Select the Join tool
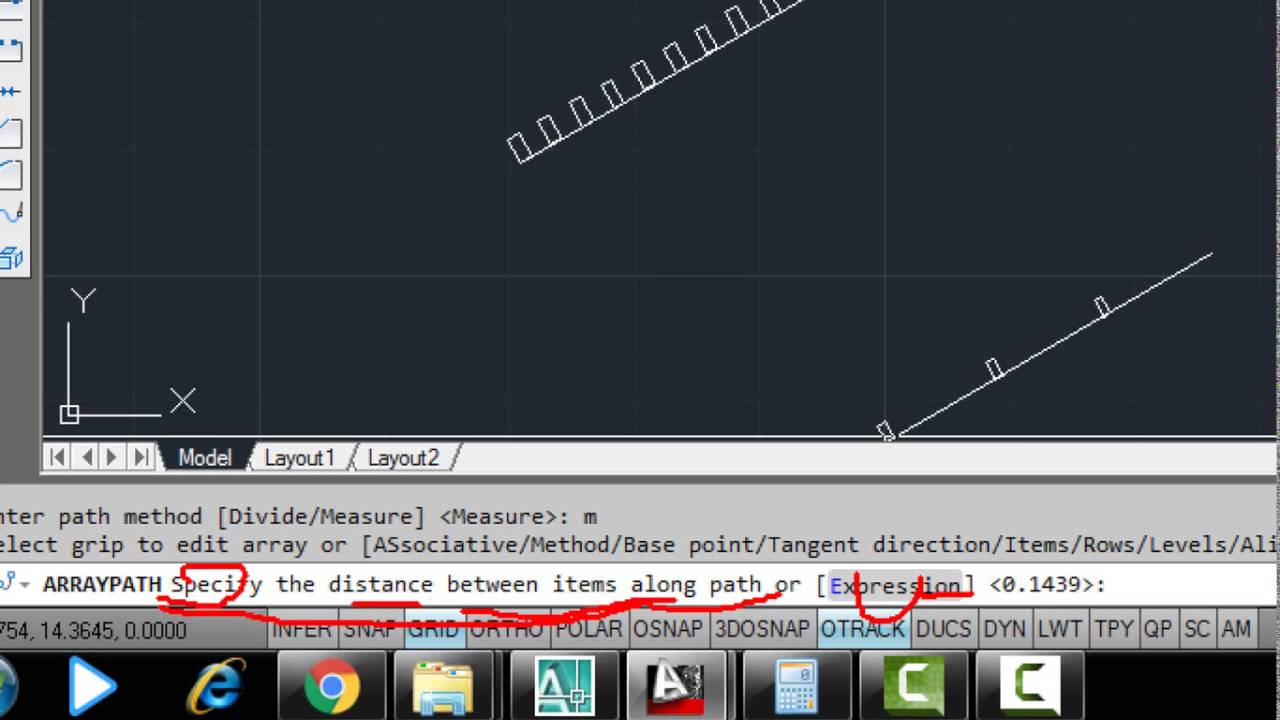This screenshot has width=1280, height=720. 10,91
